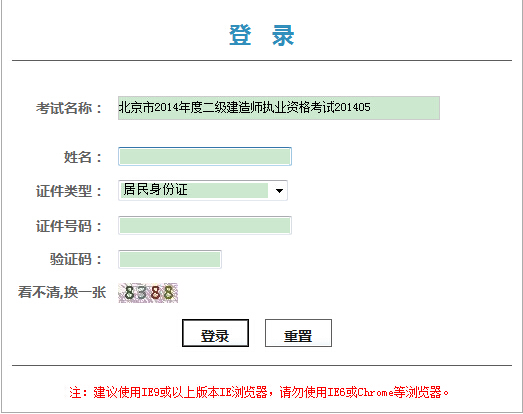Click the 8388 captcha image
Screen dimensions: 523x414
tap(148, 293)
